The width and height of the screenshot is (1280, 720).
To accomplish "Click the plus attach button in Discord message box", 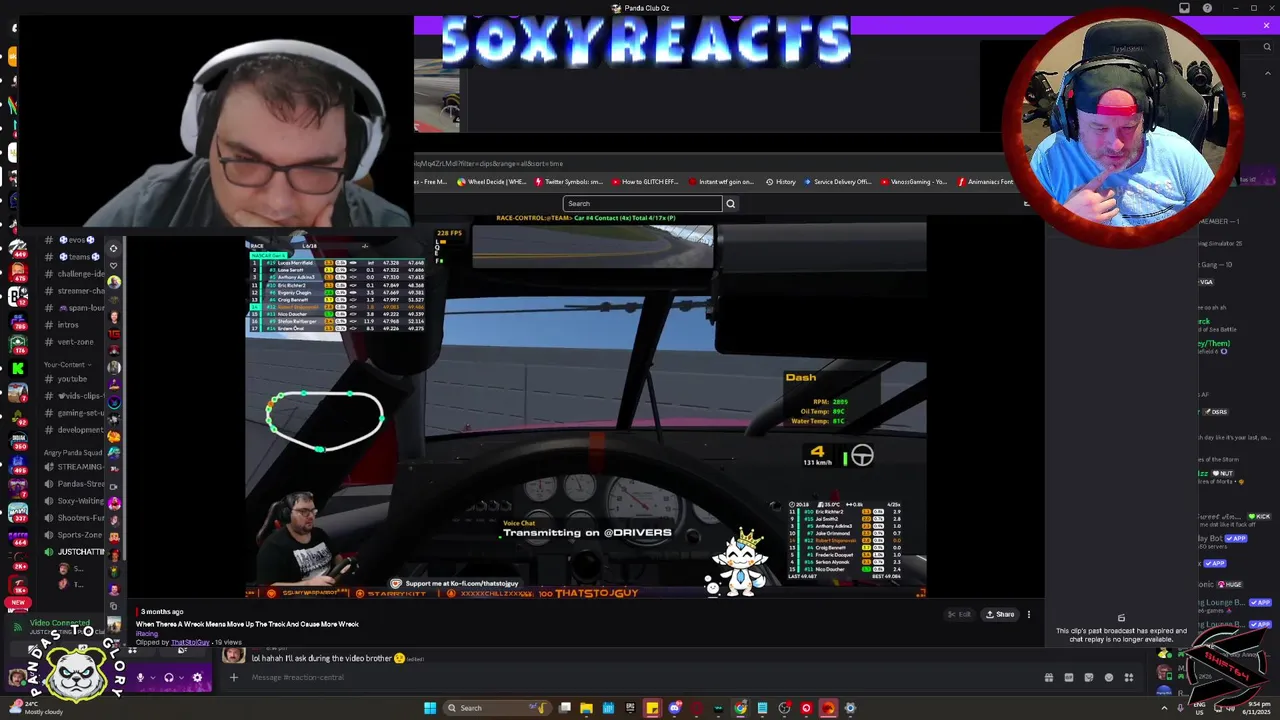I will (x=233, y=678).
